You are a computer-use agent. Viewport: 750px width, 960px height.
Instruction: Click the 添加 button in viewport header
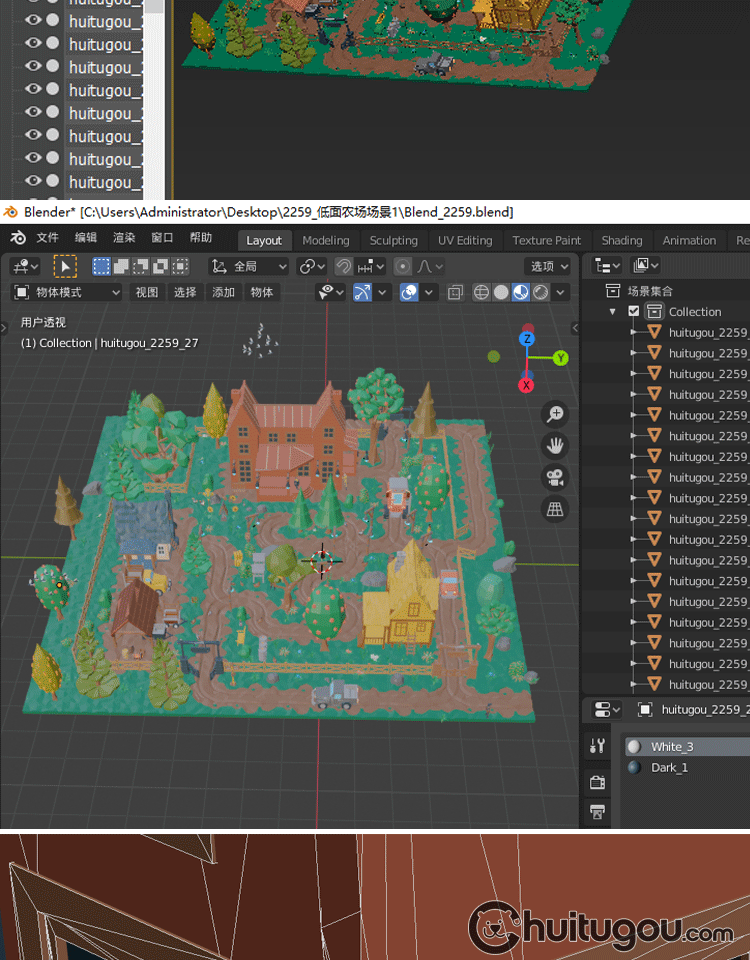click(223, 292)
